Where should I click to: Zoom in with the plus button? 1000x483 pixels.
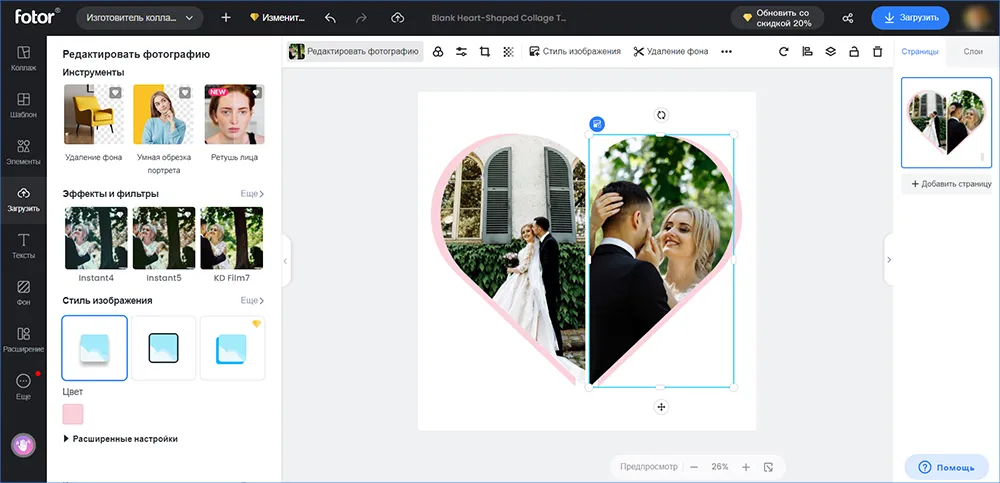tap(746, 467)
